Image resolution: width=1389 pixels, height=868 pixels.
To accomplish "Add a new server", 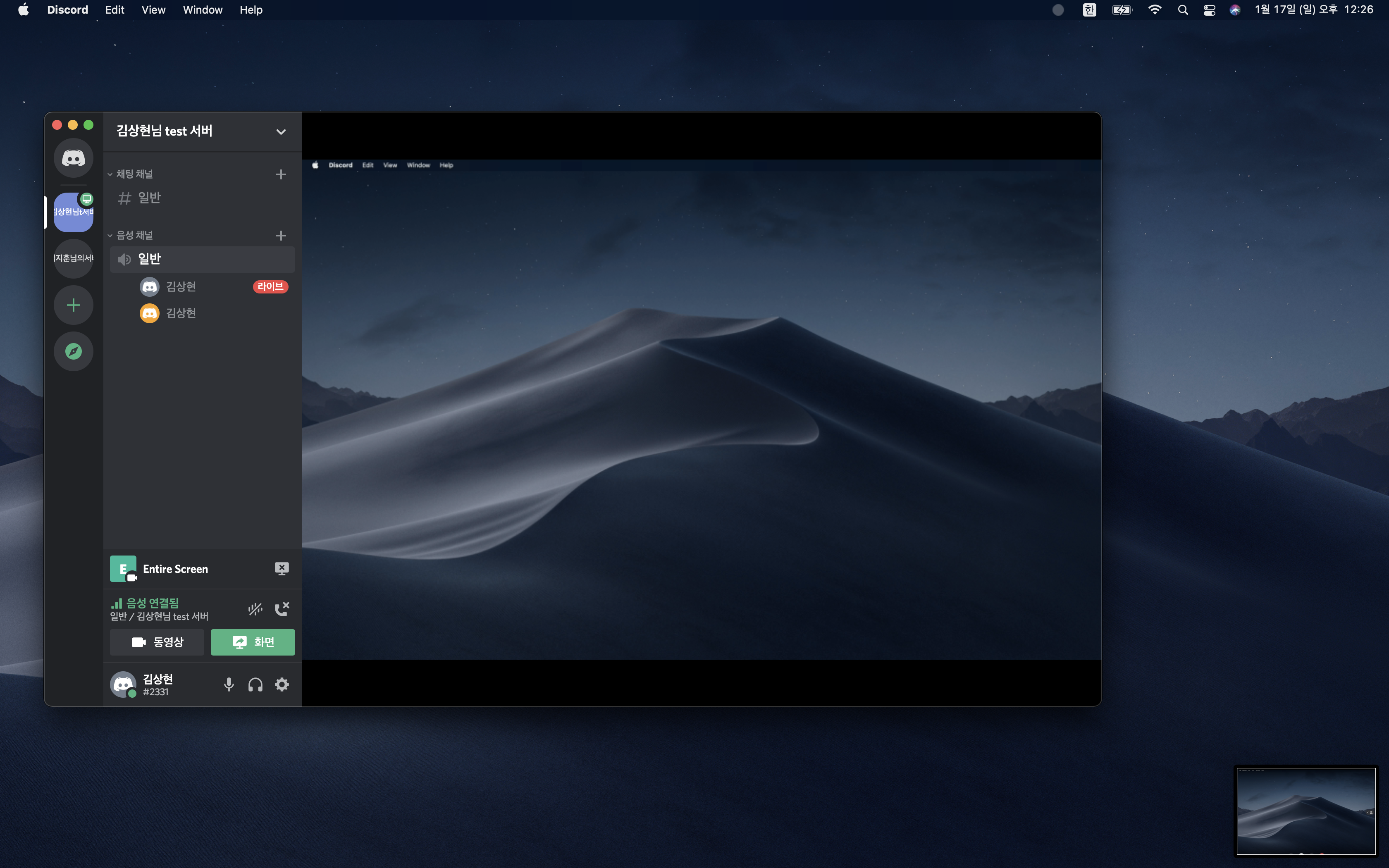I will (74, 305).
